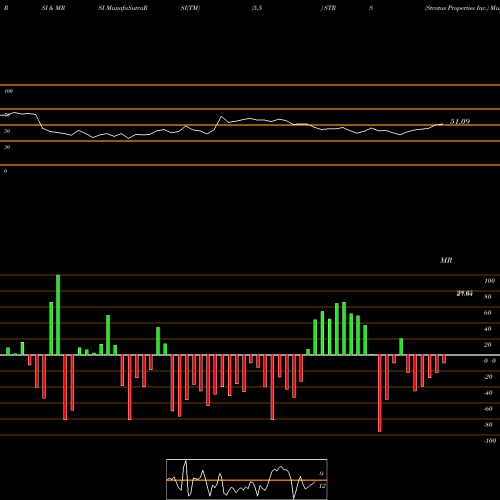500x500 pixels.
Task: Click the MR axis label 20
Action: point(487,345)
